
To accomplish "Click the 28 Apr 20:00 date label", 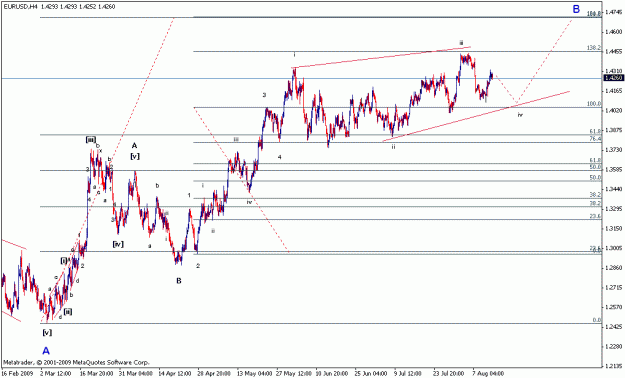I will [214, 374].
